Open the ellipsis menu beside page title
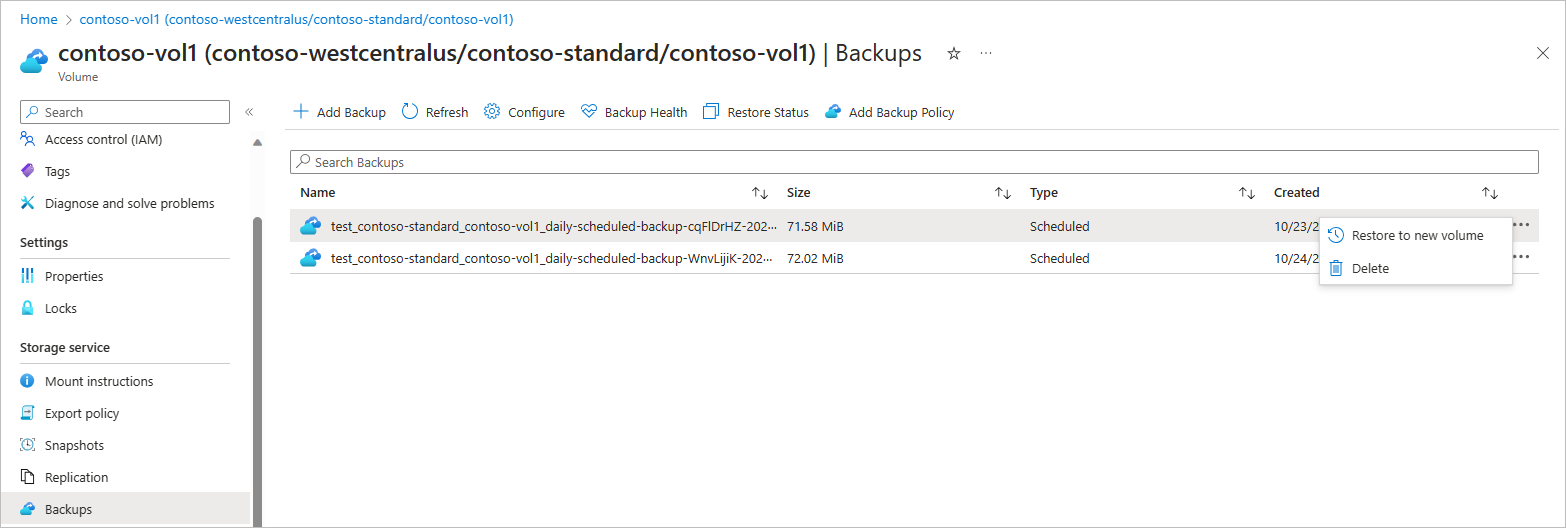This screenshot has width=1566, height=528. pos(986,54)
